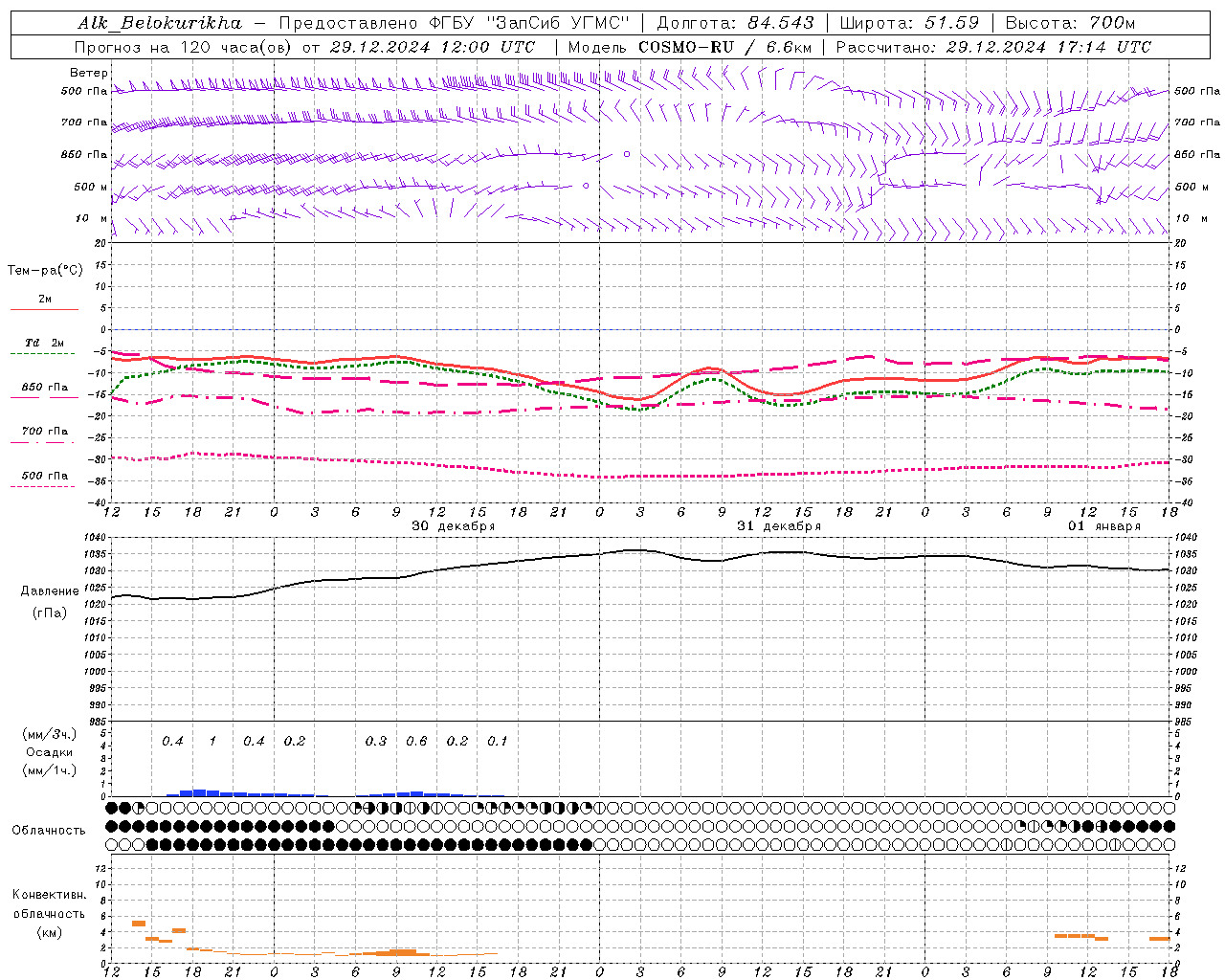This screenshot has height=980, width=1225.
Task: Click the '30 декабря' date label
Action: (453, 526)
